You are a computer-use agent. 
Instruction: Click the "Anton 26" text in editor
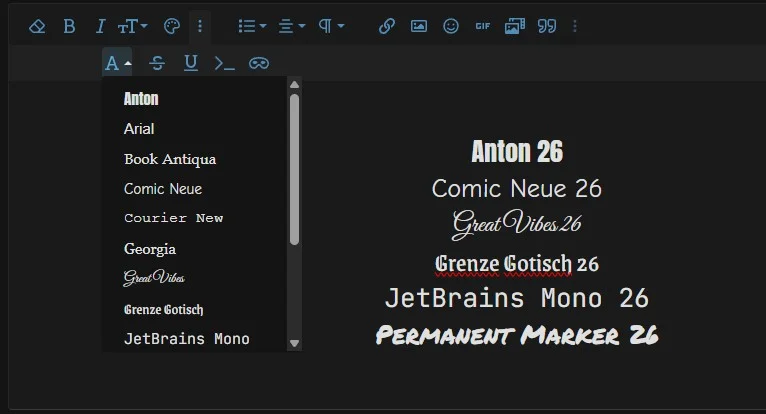click(517, 151)
